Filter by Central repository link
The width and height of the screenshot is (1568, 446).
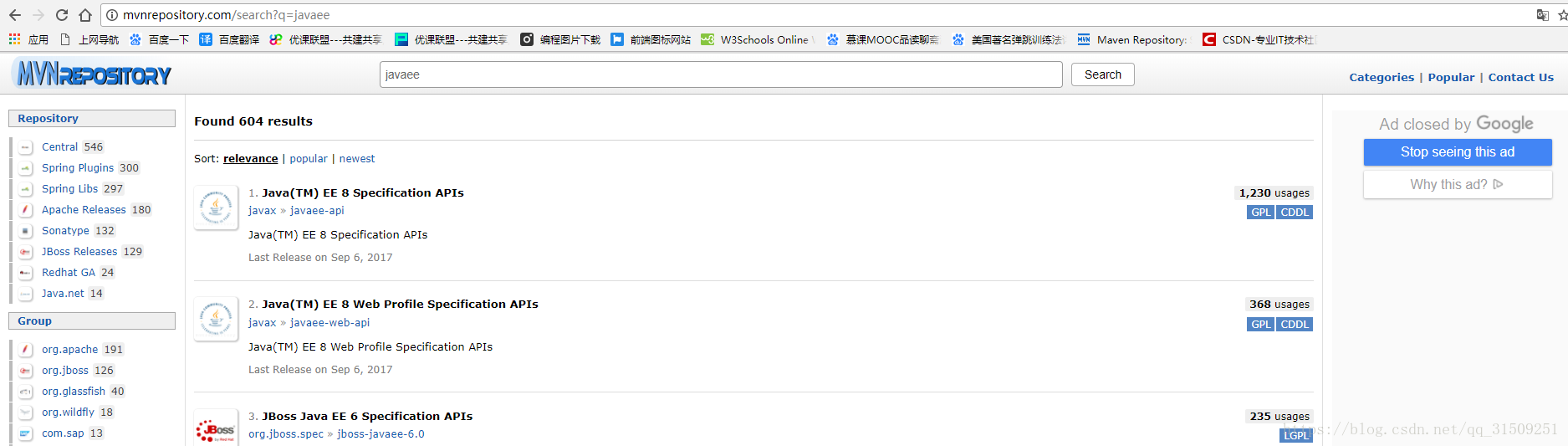[x=60, y=147]
